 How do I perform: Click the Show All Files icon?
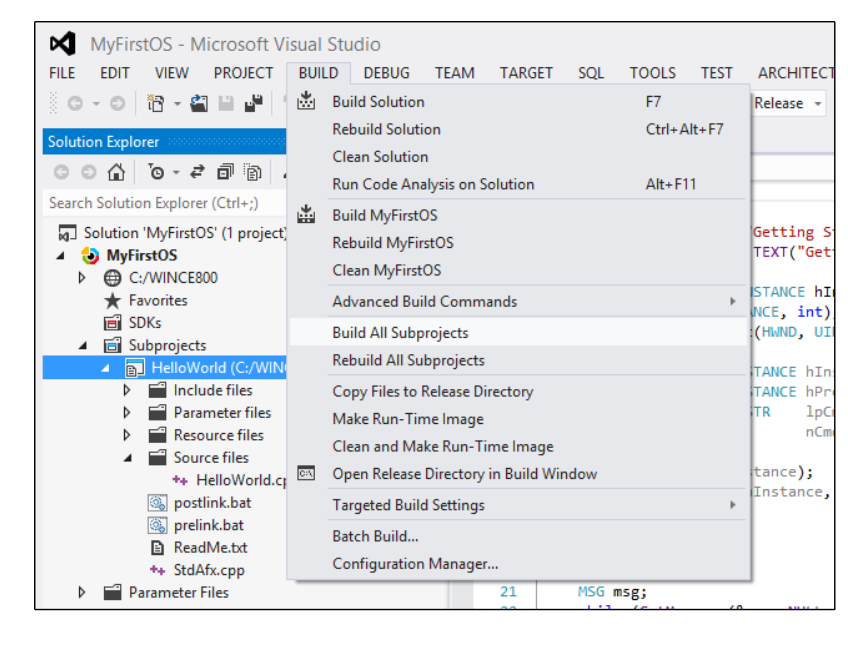coord(253,172)
